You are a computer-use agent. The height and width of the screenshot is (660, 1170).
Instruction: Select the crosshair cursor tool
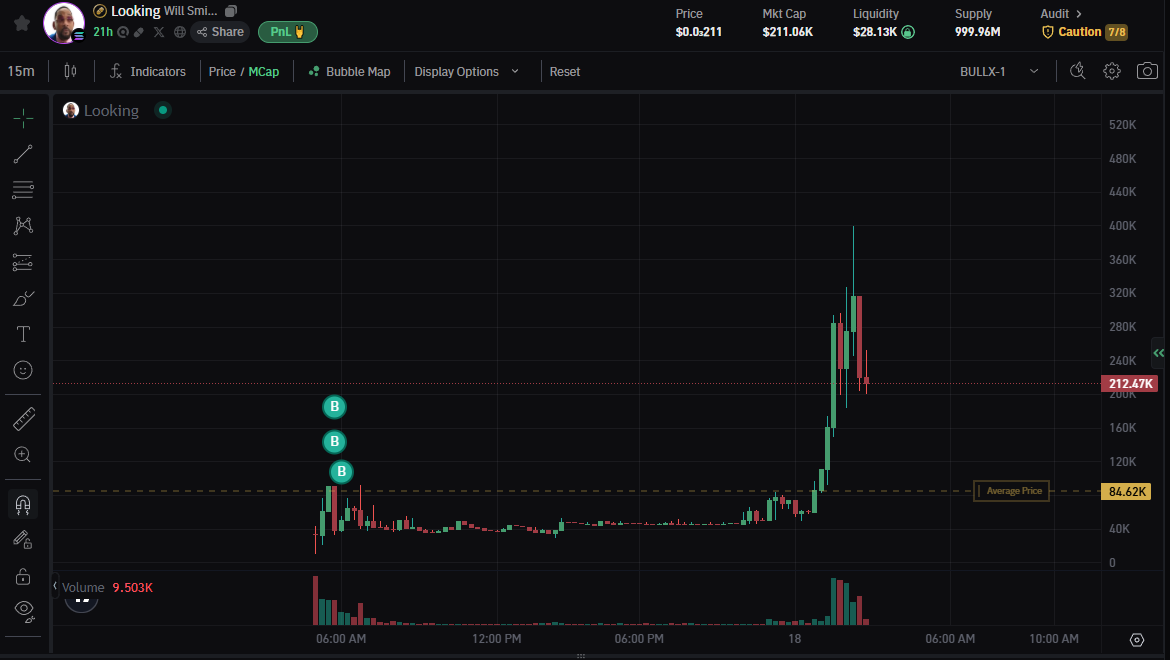click(x=23, y=118)
